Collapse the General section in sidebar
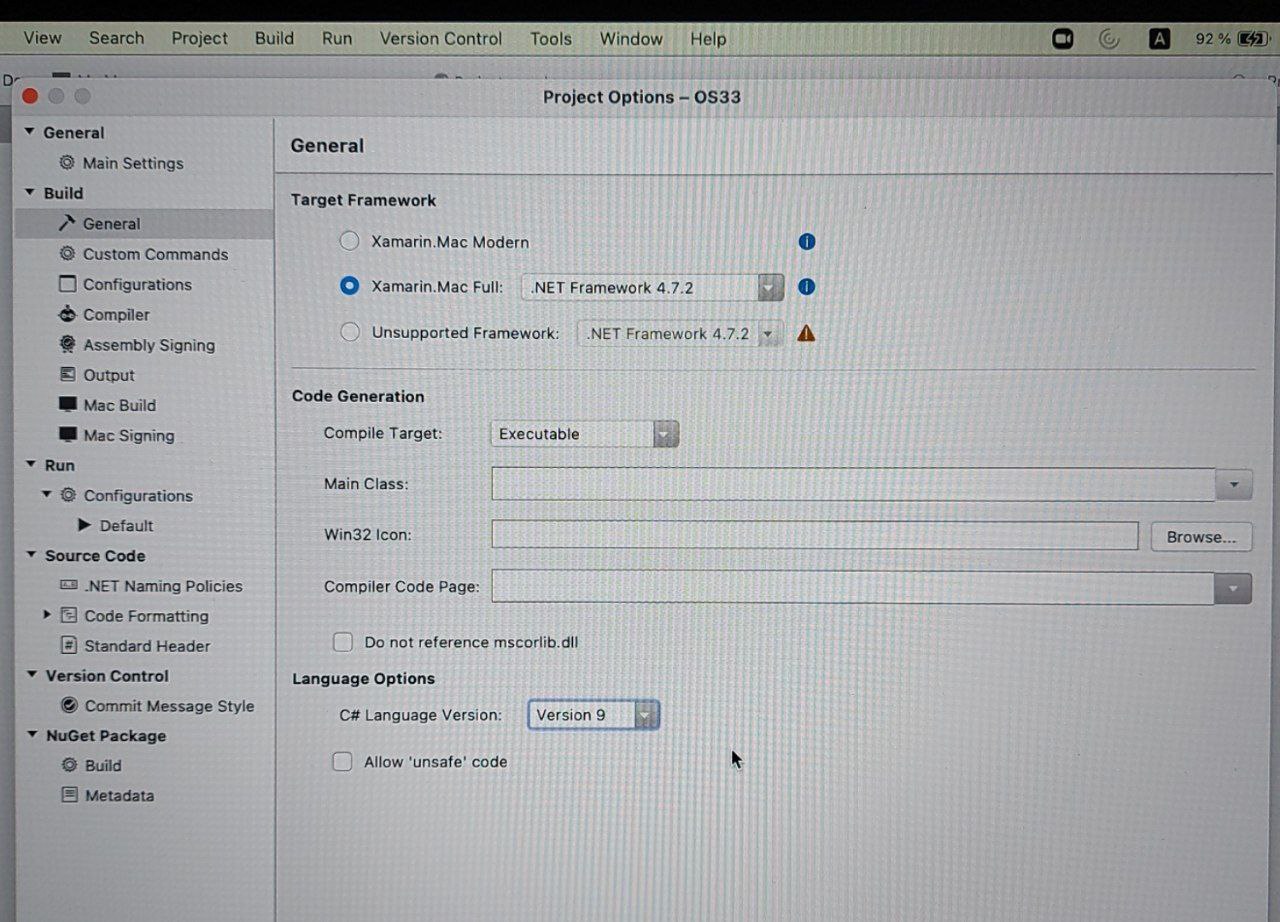 click(x=30, y=132)
